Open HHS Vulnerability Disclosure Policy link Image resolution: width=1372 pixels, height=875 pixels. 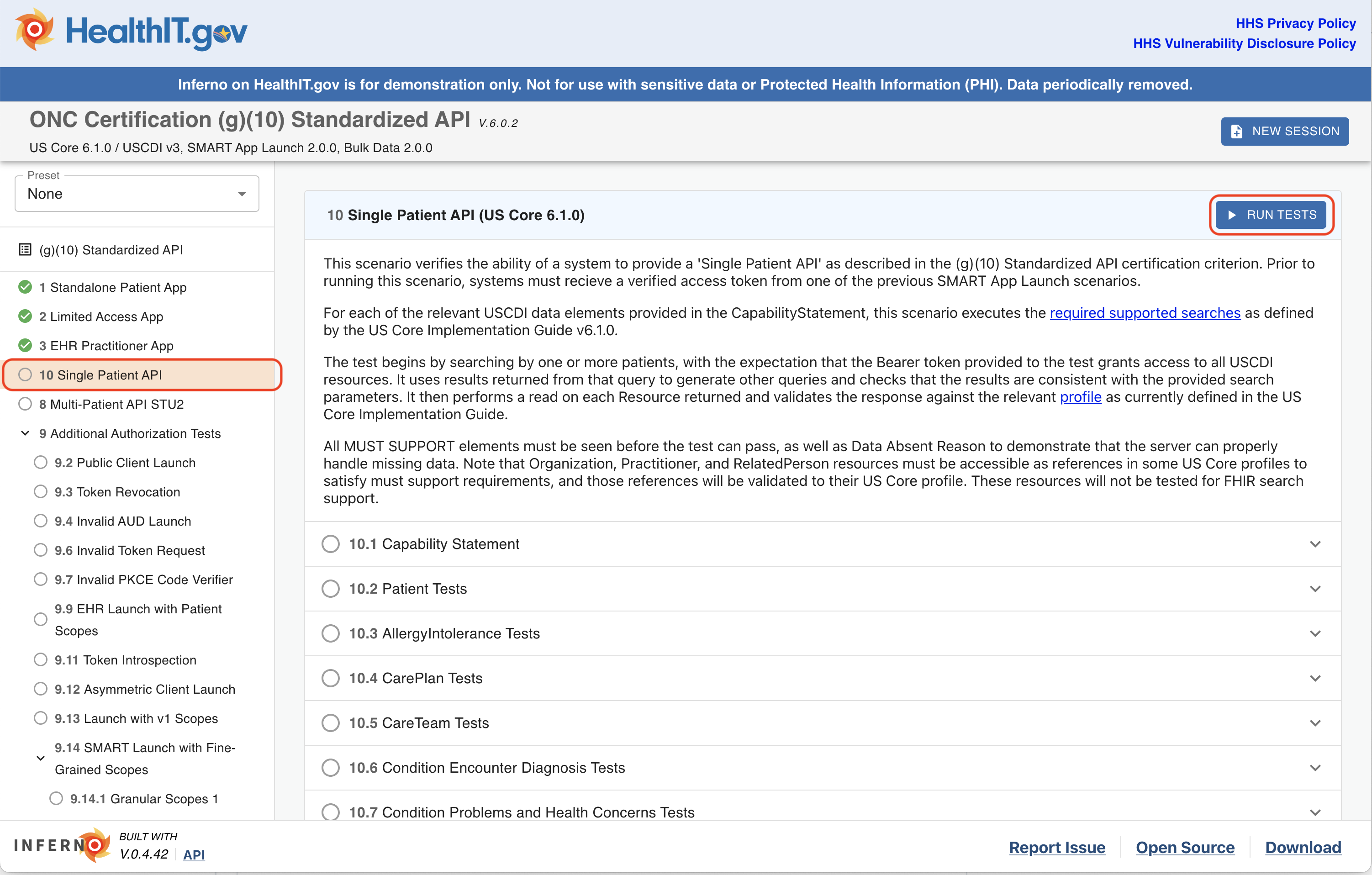[1244, 43]
